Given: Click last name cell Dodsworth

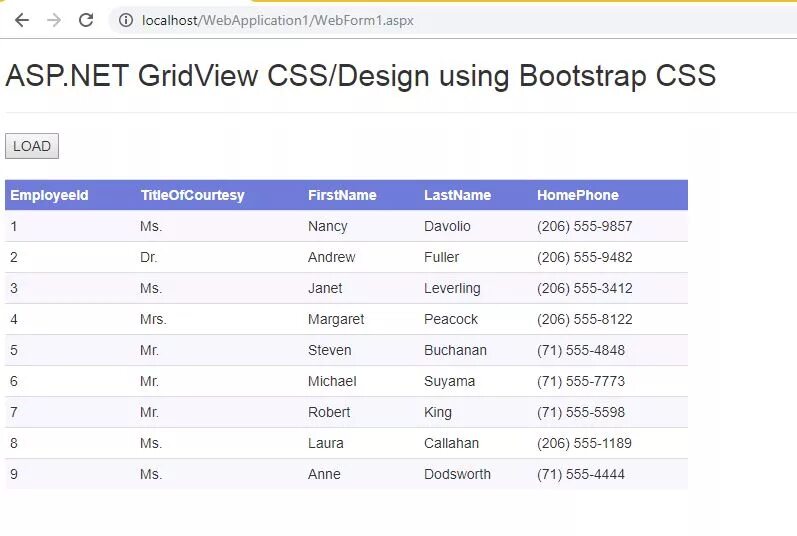Looking at the screenshot, I should 457,474.
